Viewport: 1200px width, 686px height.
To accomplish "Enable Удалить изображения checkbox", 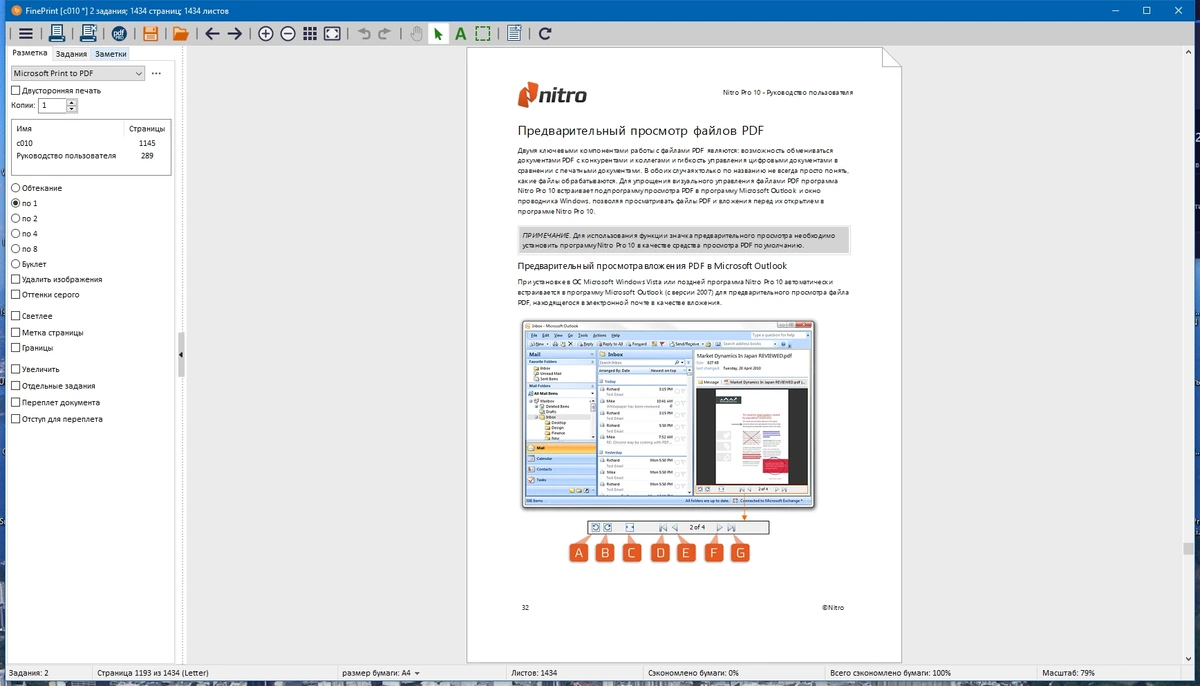I will click(x=15, y=279).
